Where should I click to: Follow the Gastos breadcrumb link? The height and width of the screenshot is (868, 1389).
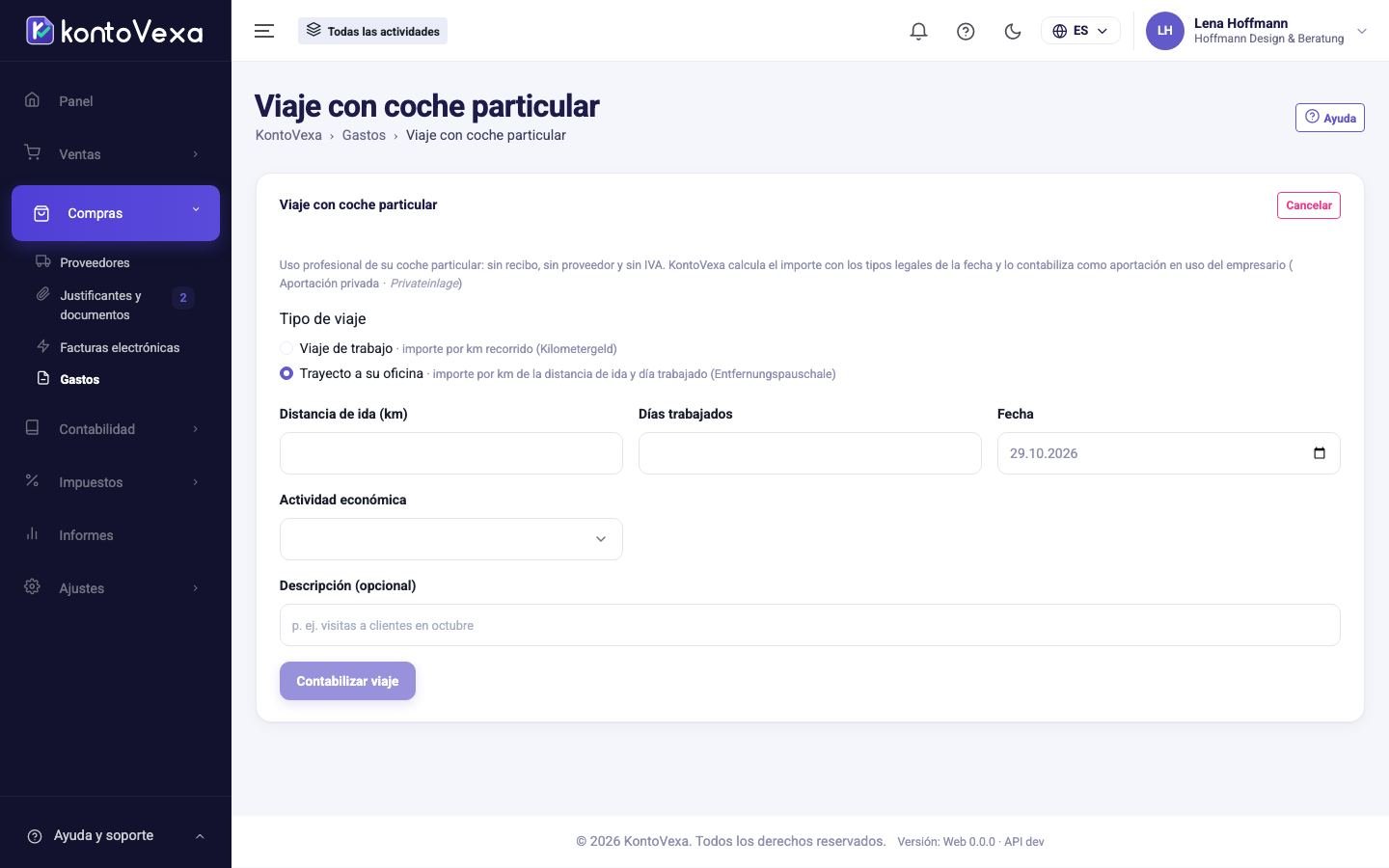tap(364, 135)
